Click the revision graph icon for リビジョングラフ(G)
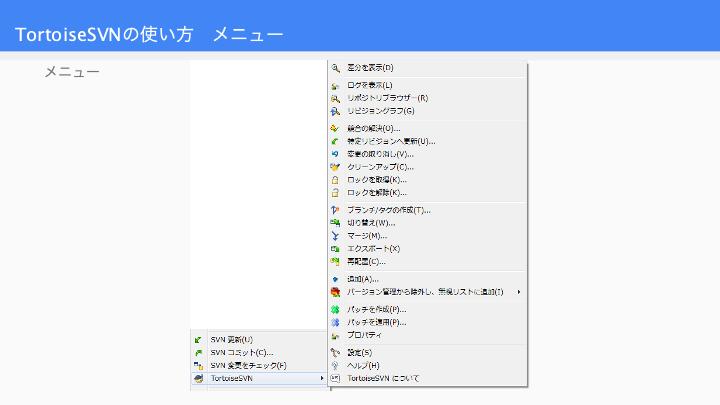720x405 pixels. tap(335, 111)
